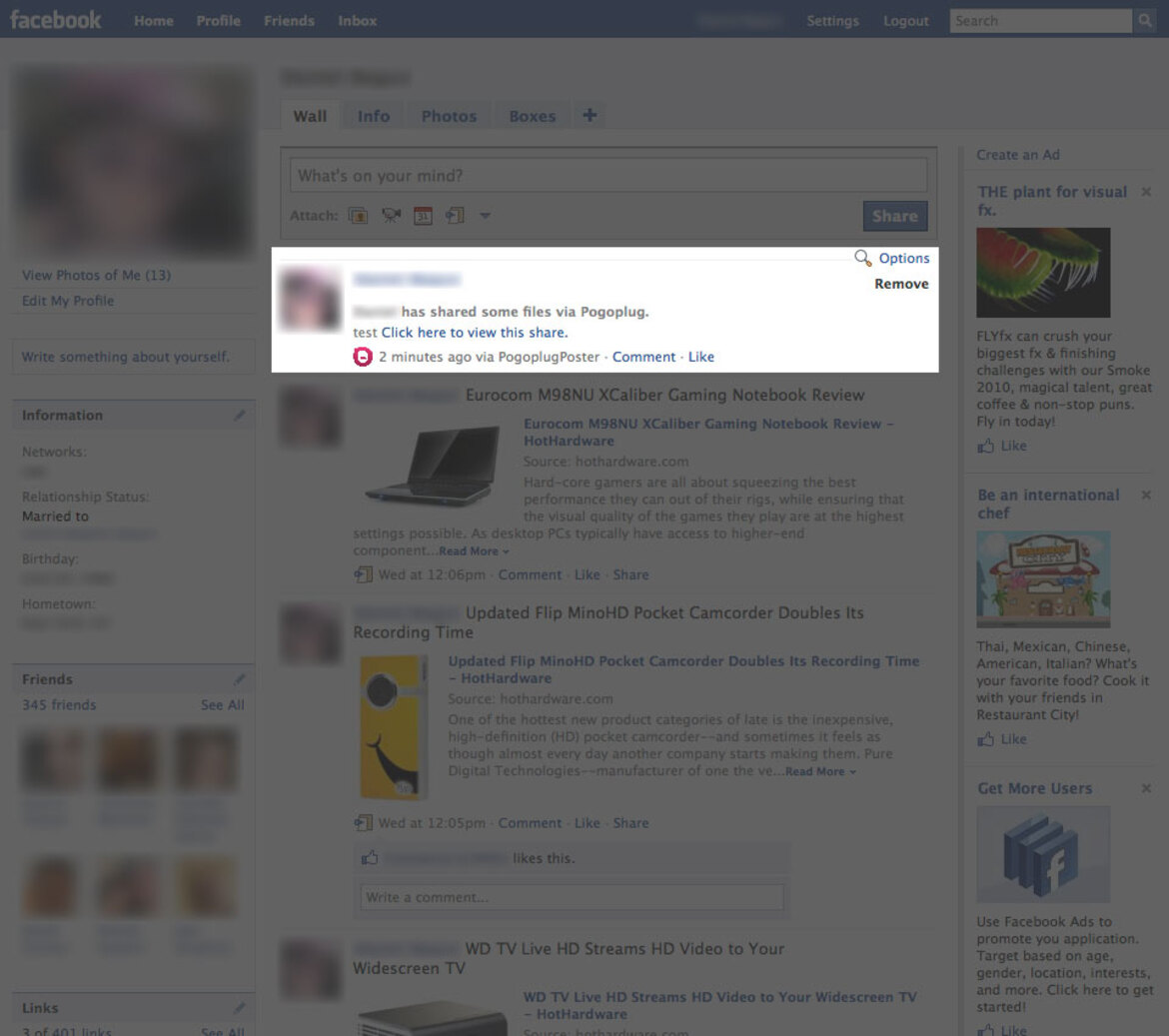Viewport: 1169px width, 1036px height.
Task: Click link icon beside Wed at 12:06pm
Action: click(x=363, y=574)
